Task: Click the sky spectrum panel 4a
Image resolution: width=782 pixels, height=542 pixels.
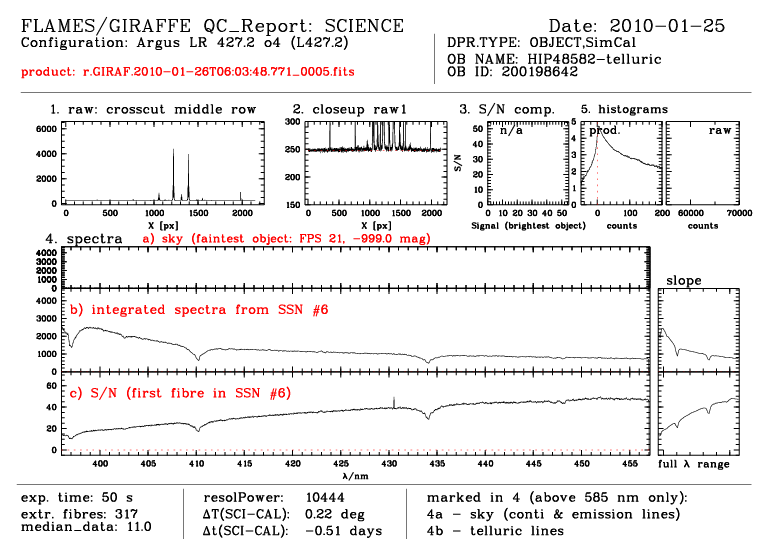Action: point(356,268)
